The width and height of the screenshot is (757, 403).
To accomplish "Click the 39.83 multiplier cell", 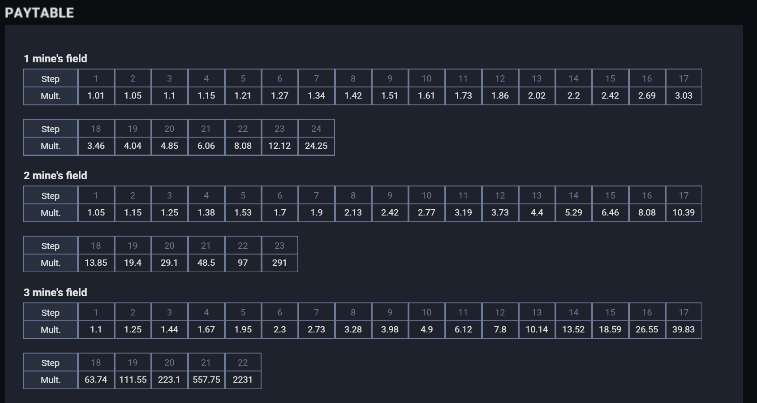I will click(683, 330).
